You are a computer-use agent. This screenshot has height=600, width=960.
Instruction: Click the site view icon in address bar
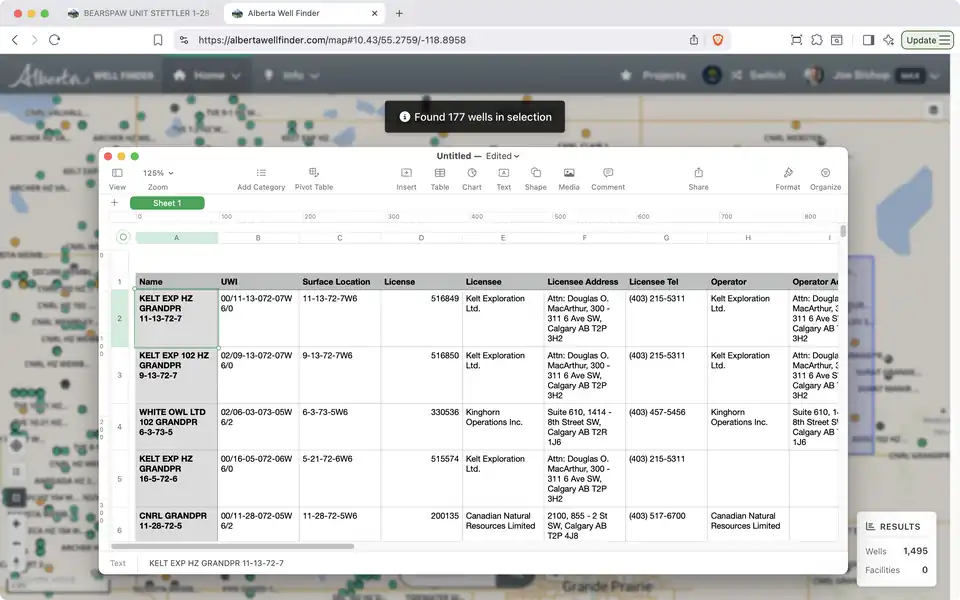pyautogui.click(x=184, y=40)
